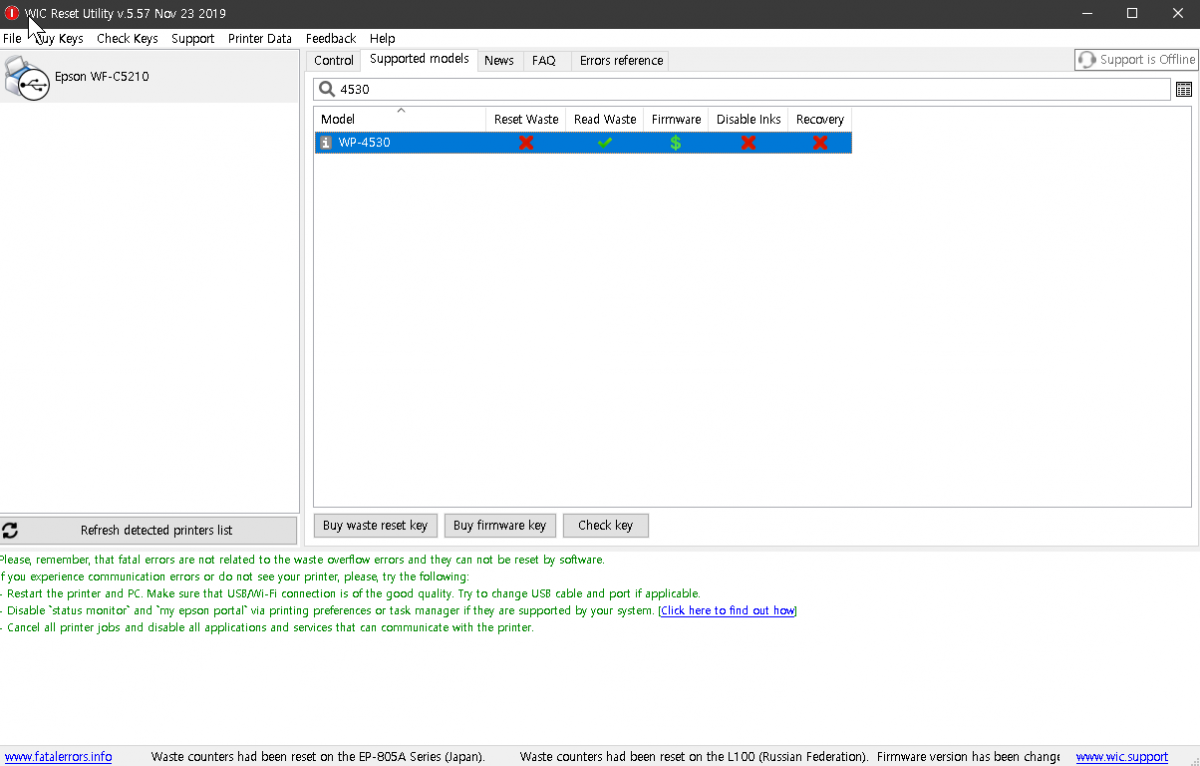Sort by the Recovery column header

pos(820,119)
